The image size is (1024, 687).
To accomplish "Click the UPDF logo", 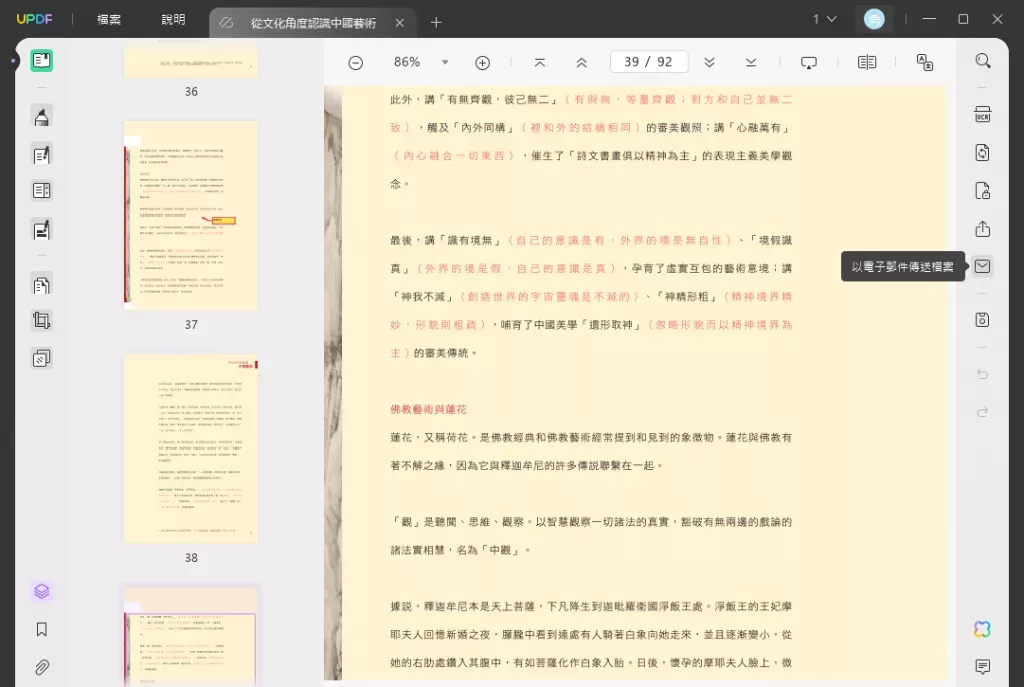I will point(34,20).
